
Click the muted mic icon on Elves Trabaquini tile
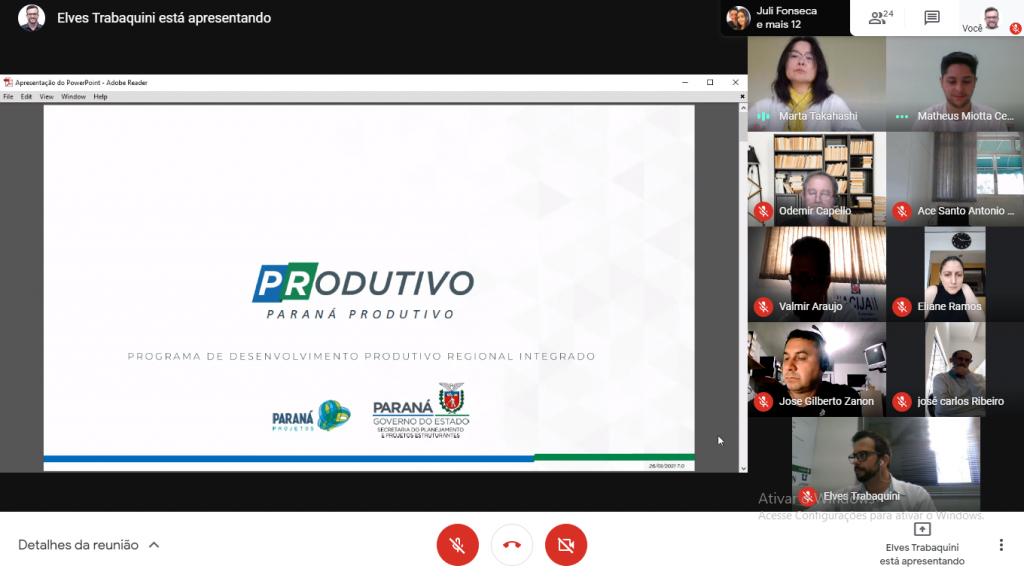point(808,496)
